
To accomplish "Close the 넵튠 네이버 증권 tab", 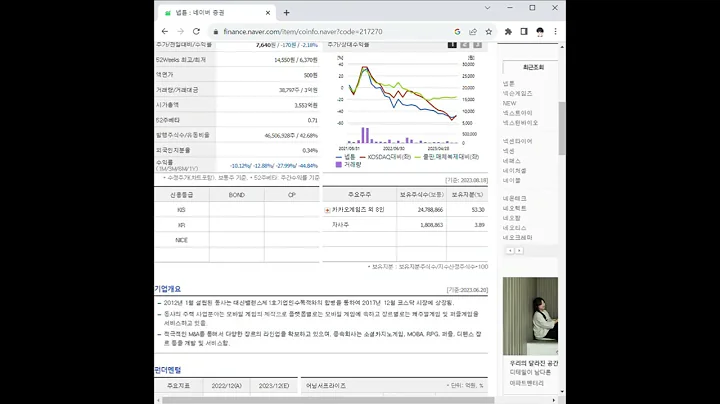I will point(268,13).
